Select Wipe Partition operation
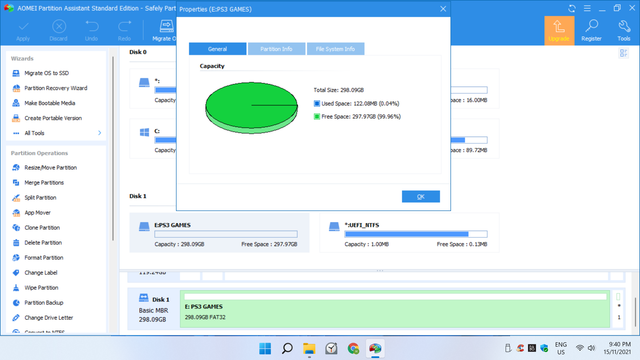The image size is (640, 360). [x=41, y=288]
